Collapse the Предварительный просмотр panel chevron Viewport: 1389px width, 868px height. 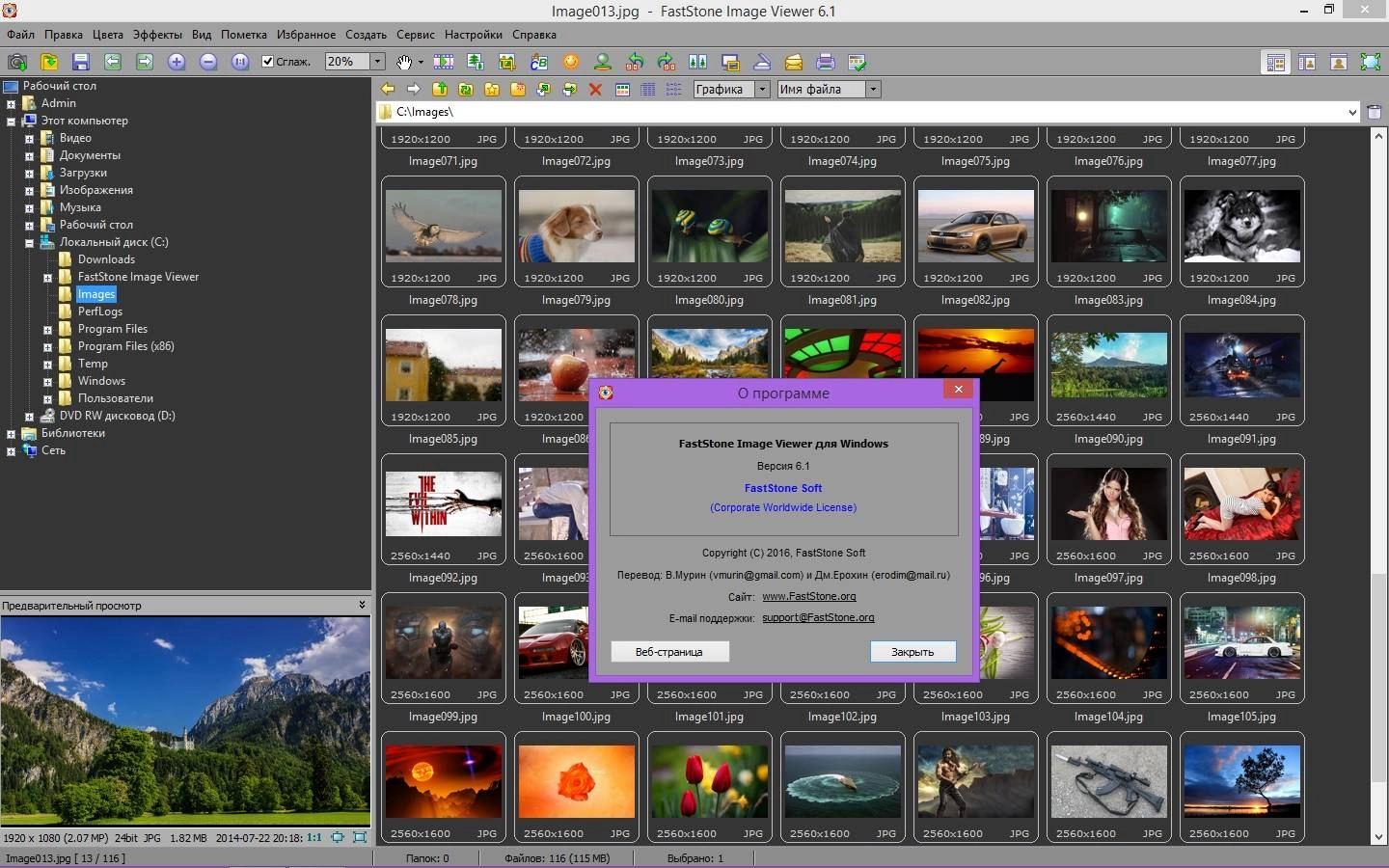click(x=362, y=605)
